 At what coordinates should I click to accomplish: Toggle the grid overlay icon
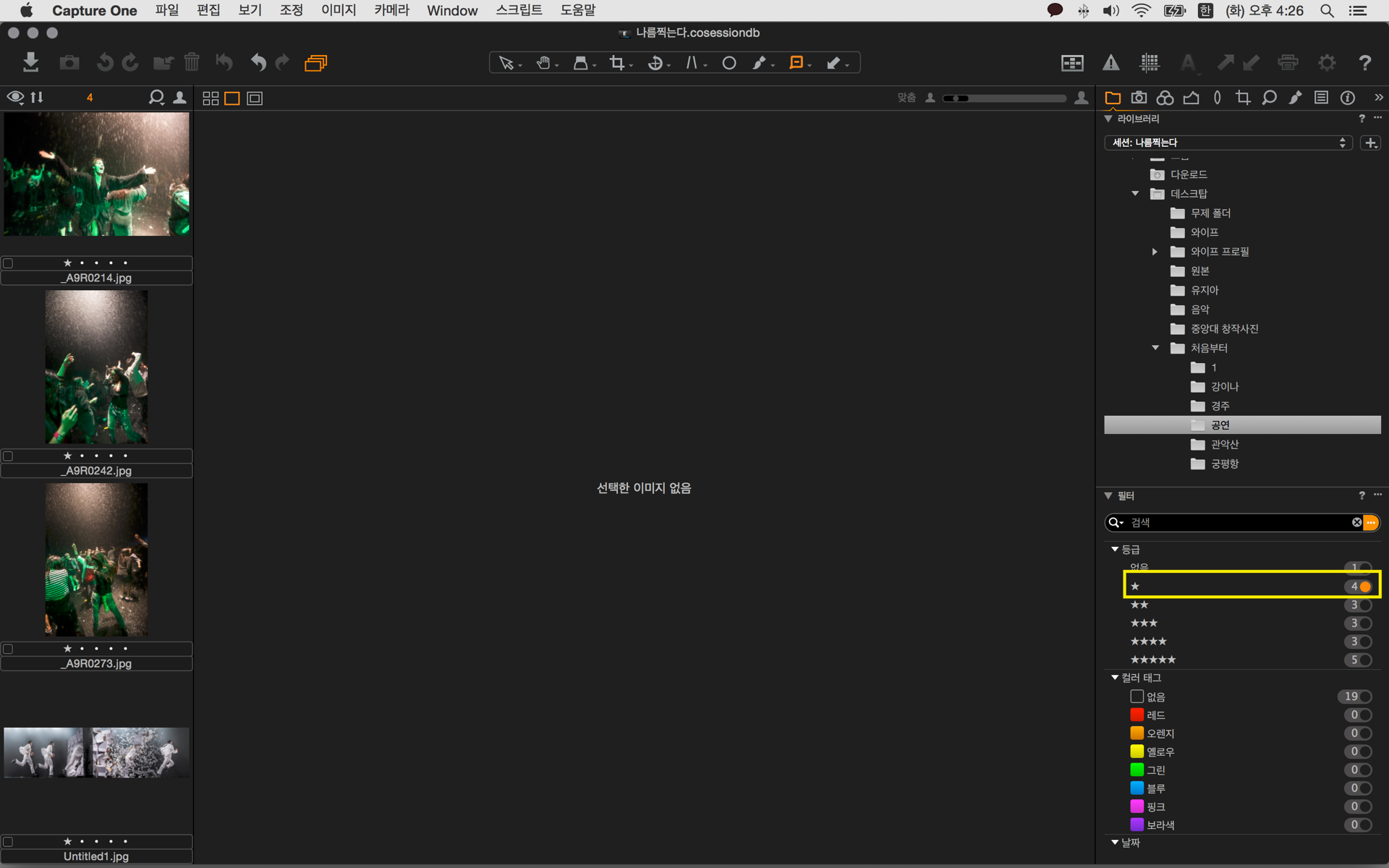tap(1150, 63)
